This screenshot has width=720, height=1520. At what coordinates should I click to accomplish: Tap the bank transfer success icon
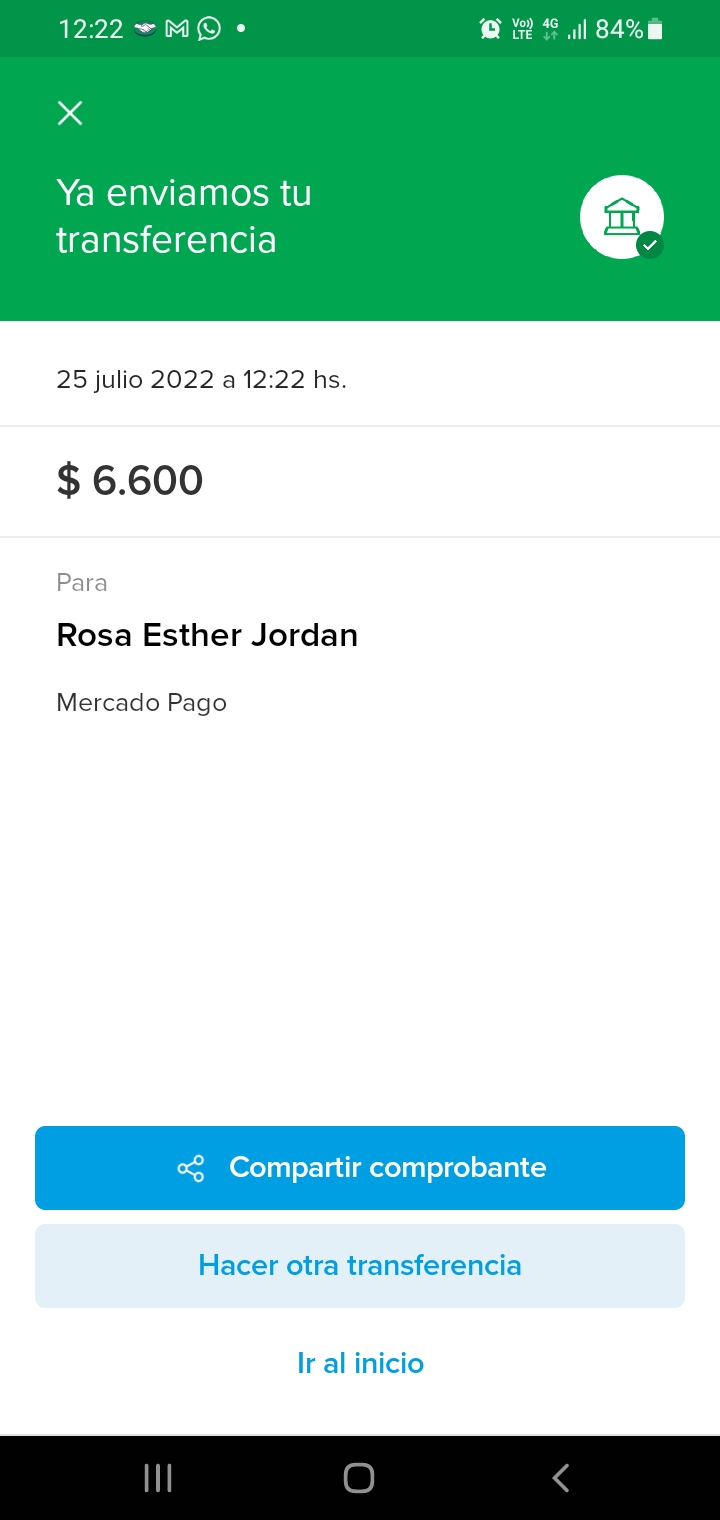click(622, 217)
